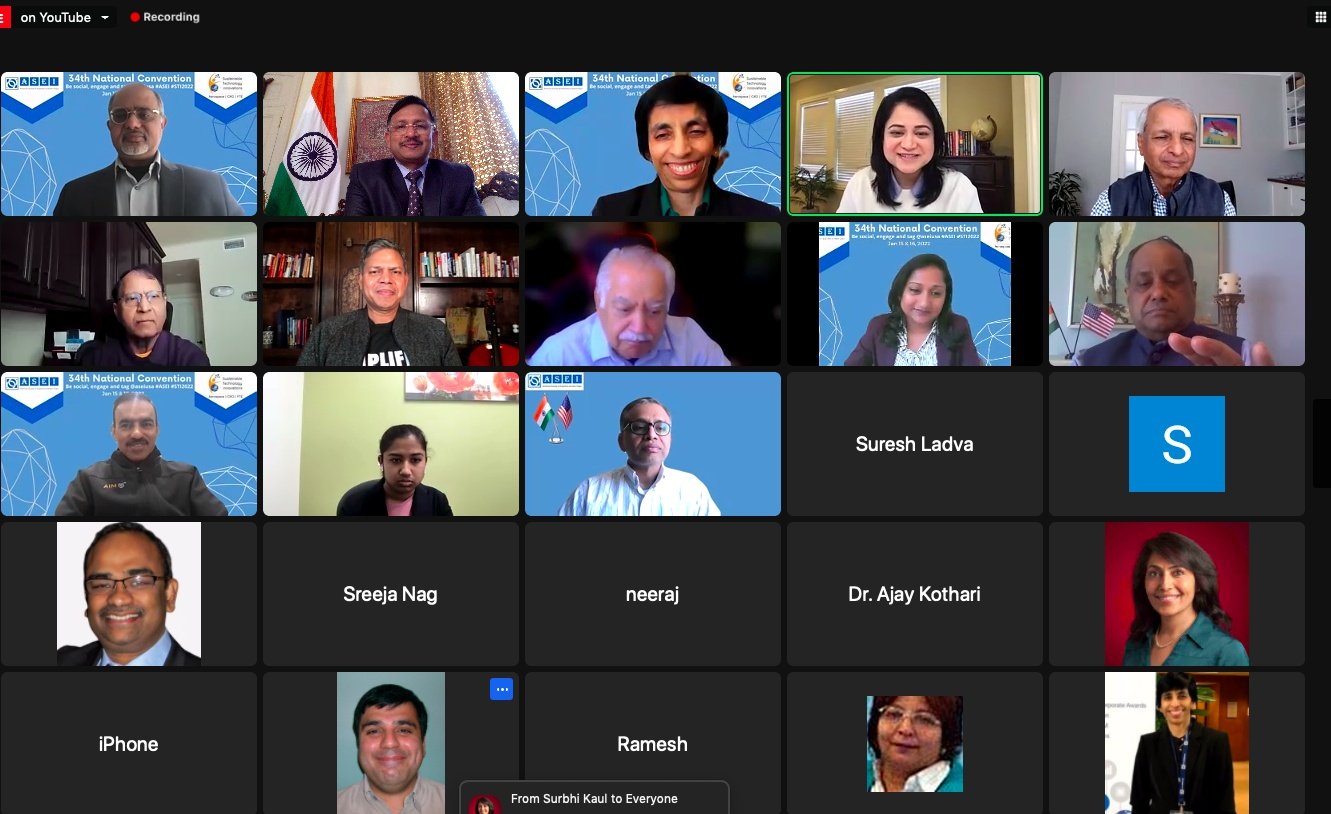Viewport: 1331px width, 814px height.
Task: Click the video tile with Indian flag backdrop
Action: click(x=391, y=144)
